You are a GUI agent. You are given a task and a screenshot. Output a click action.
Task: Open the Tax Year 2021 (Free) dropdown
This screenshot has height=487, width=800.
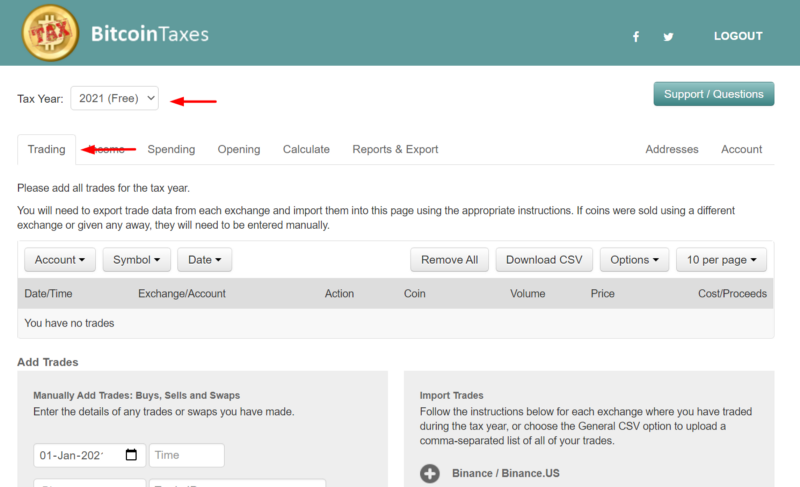pyautogui.click(x=114, y=98)
